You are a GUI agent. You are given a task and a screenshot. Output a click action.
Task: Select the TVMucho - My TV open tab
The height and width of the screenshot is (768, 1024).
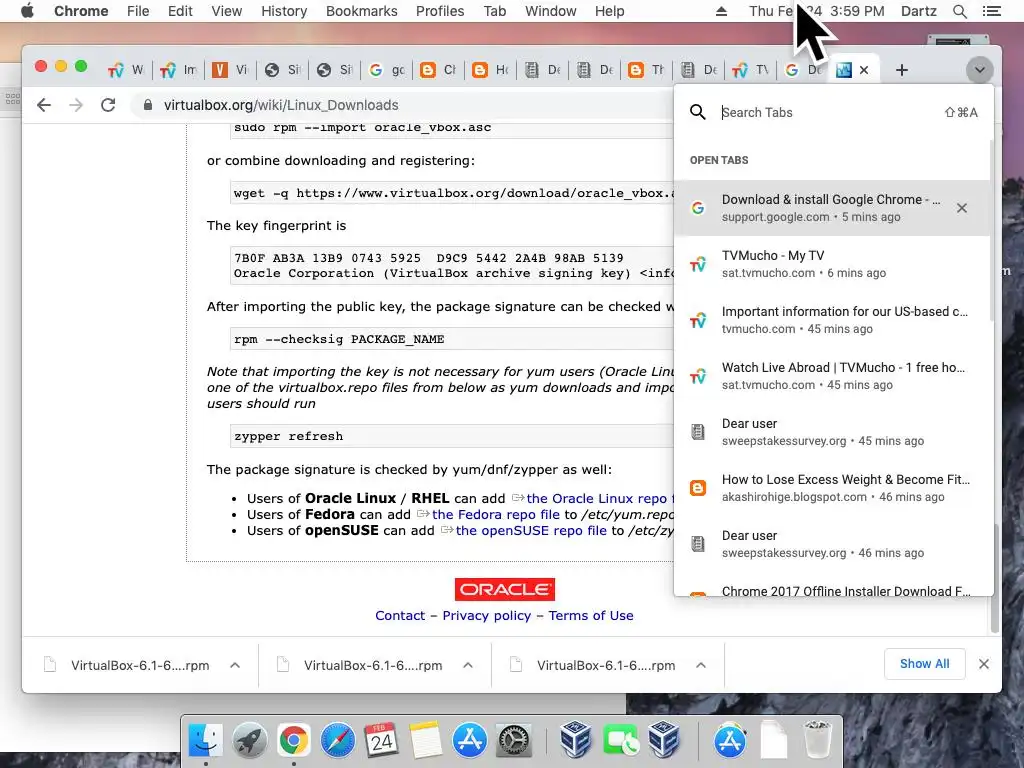(831, 264)
